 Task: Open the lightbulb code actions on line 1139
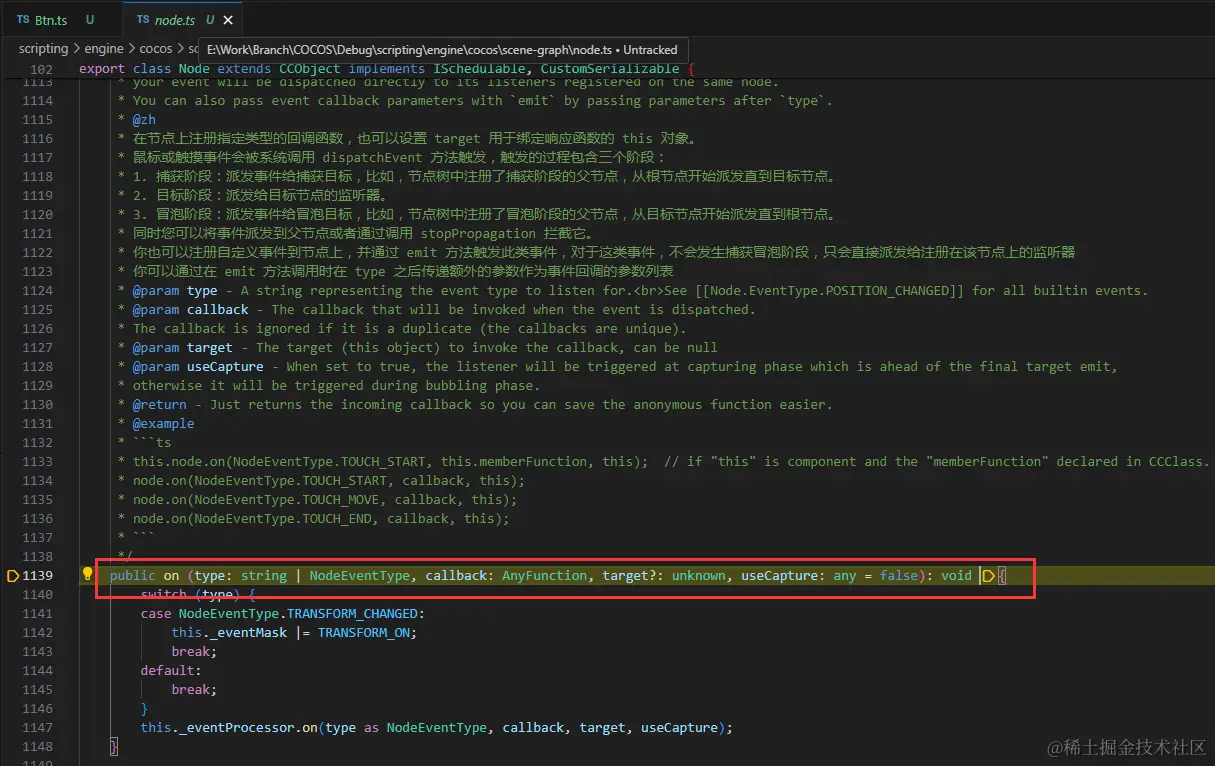[87, 575]
